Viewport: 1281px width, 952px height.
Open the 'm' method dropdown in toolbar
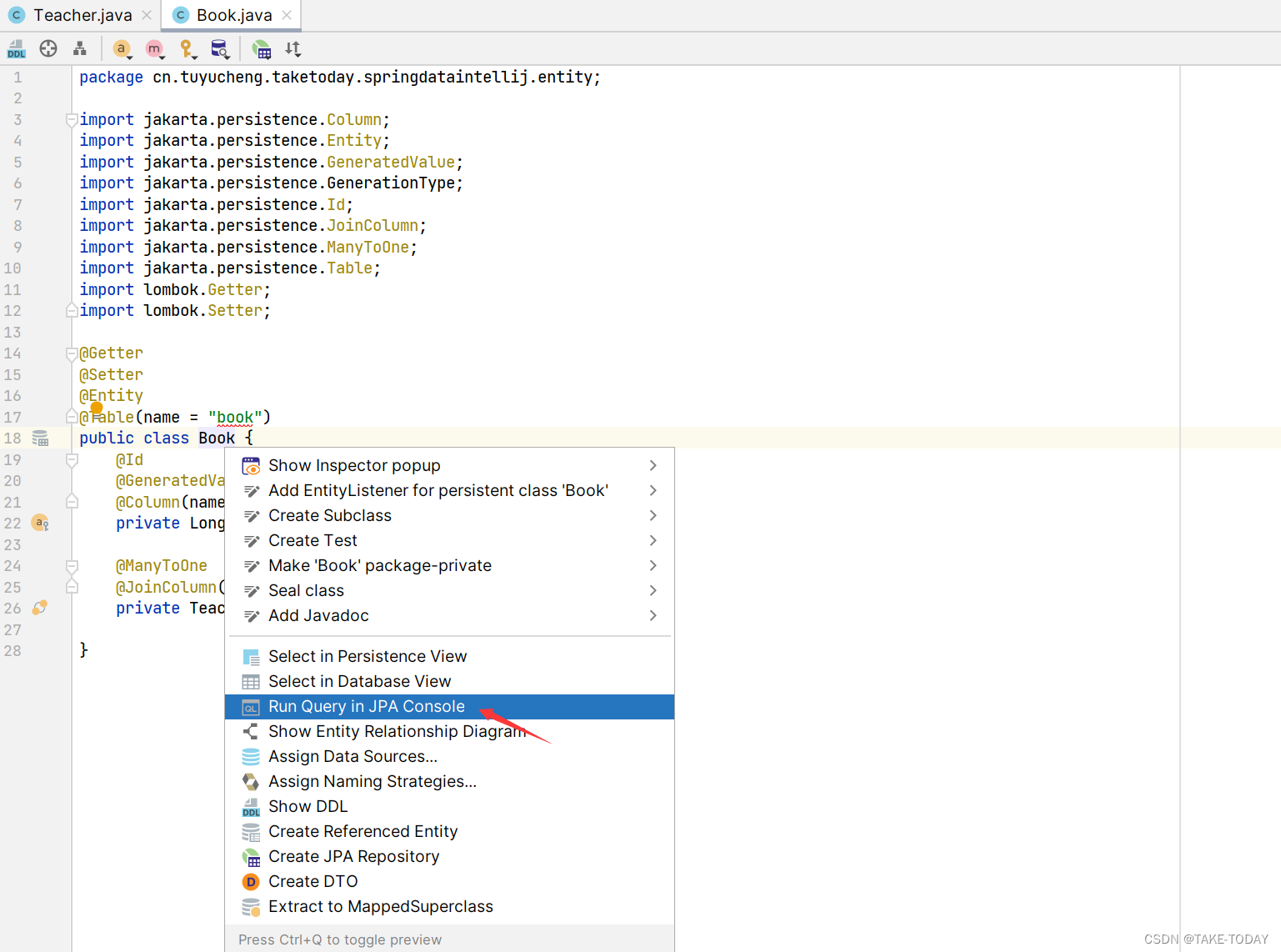(155, 49)
